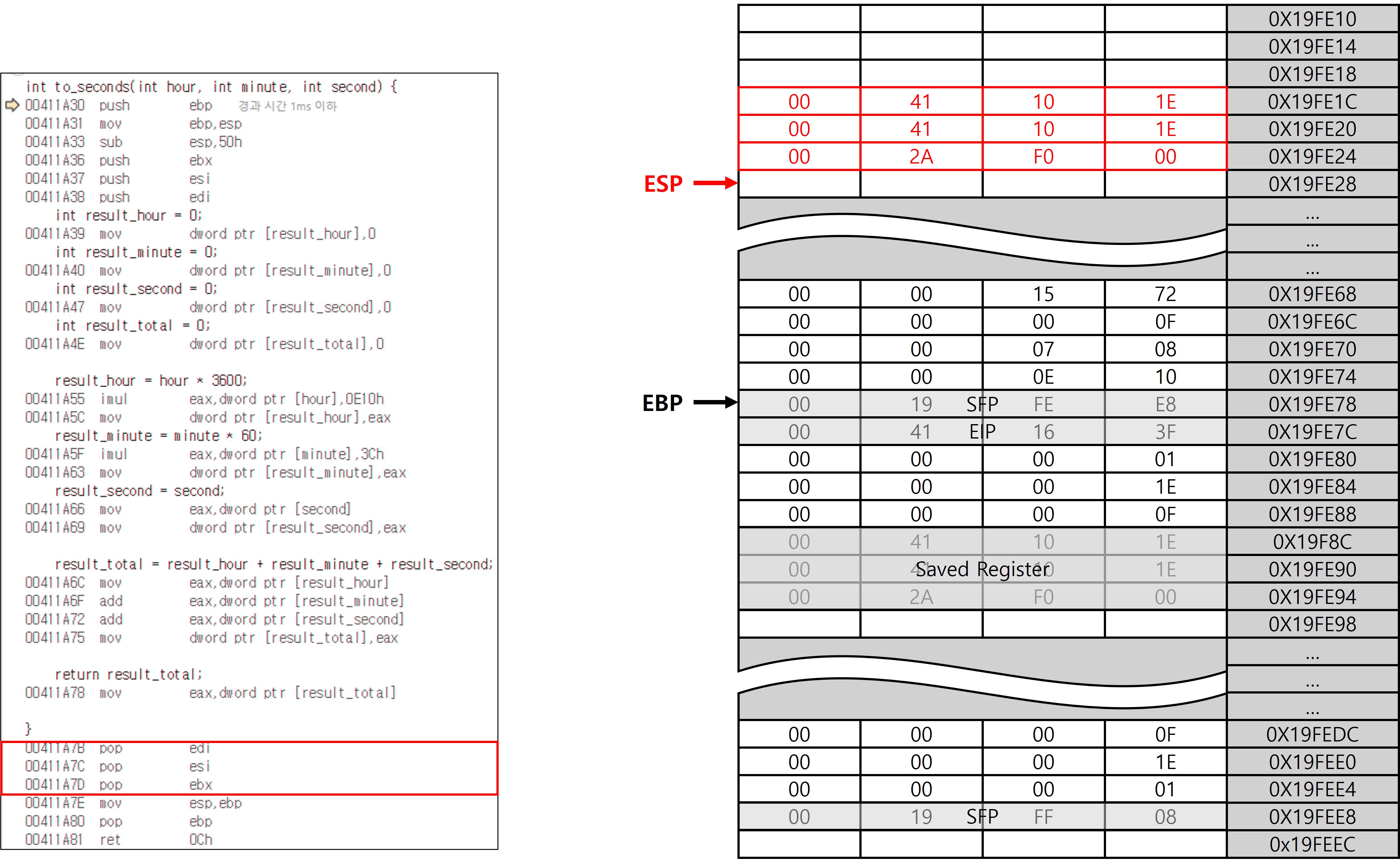Screen dimensions: 1400x868
Task: Click the red F0 cell at 0X19FE24
Action: pyautogui.click(x=1043, y=157)
